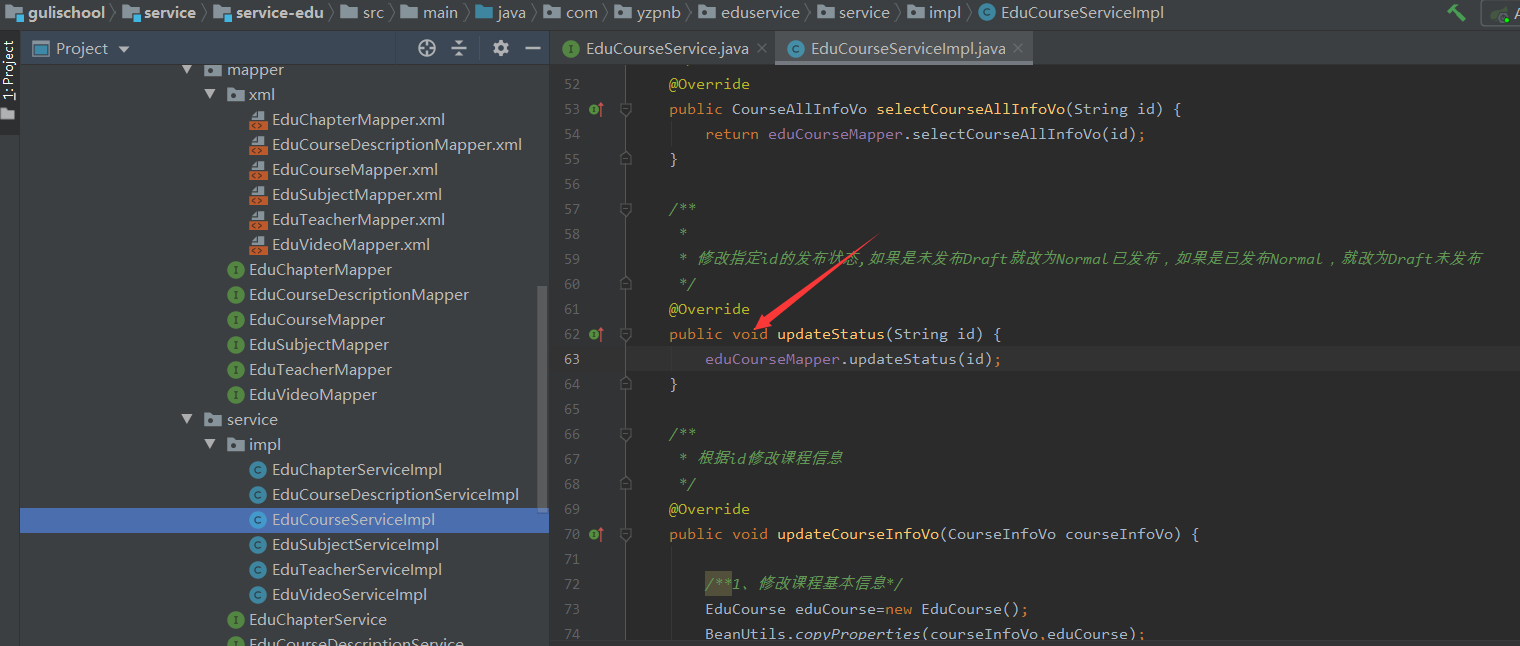Screen dimensions: 1520x646
Task: Click EduCourseServiceImpl breadcrumb item
Action: (x=1069, y=12)
